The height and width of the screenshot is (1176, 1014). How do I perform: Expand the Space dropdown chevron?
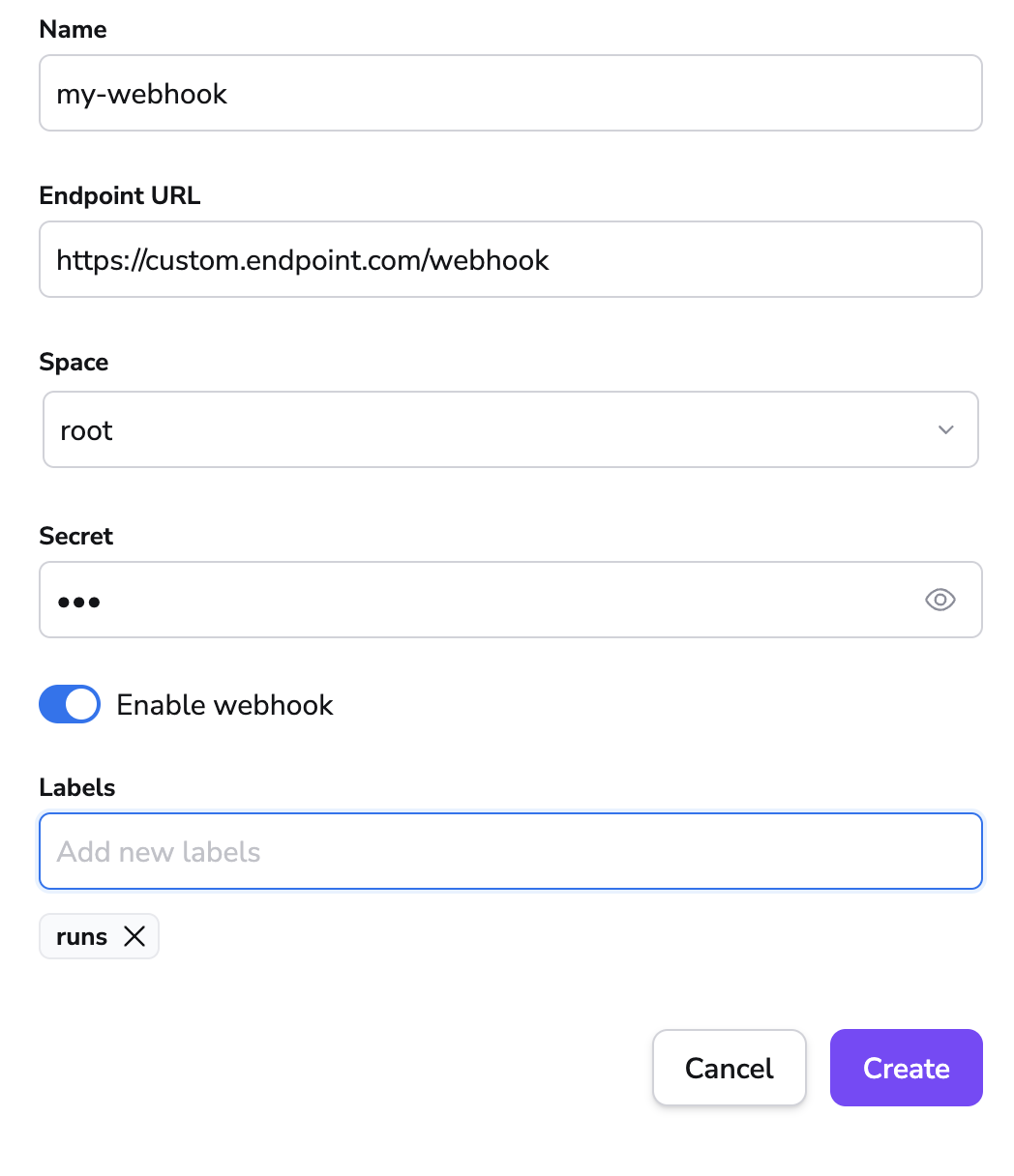[x=945, y=430]
